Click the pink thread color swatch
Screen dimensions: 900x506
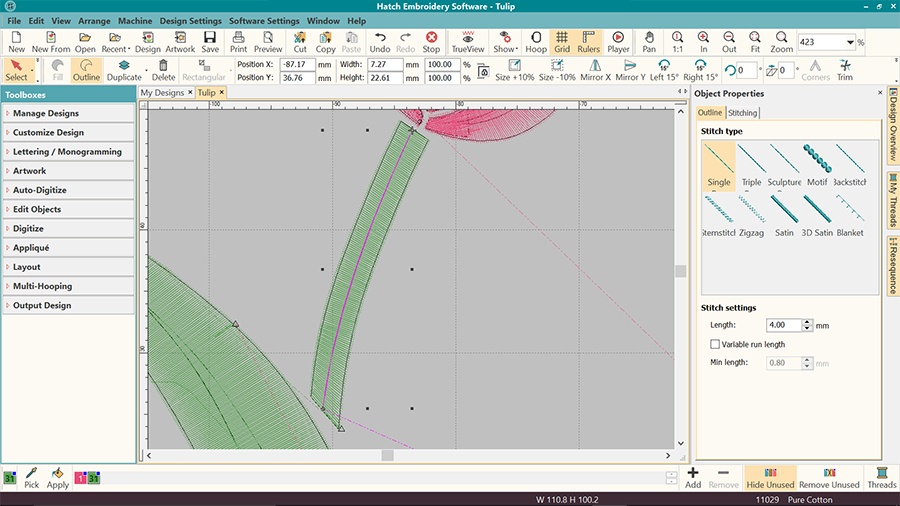pyautogui.click(x=81, y=479)
